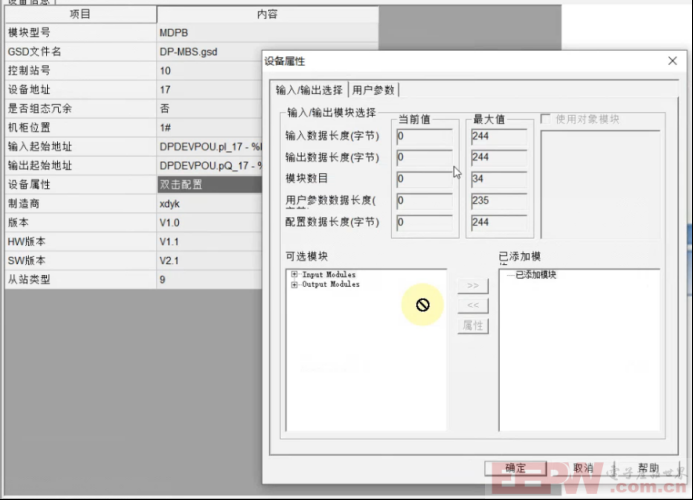Click the DP-MBS.gsd file name cell
This screenshot has height=500, width=693.
coord(209,52)
